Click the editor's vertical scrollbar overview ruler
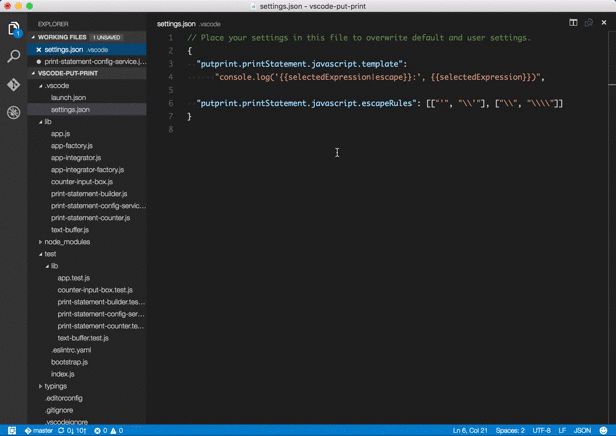616x436 pixels. coord(612,228)
